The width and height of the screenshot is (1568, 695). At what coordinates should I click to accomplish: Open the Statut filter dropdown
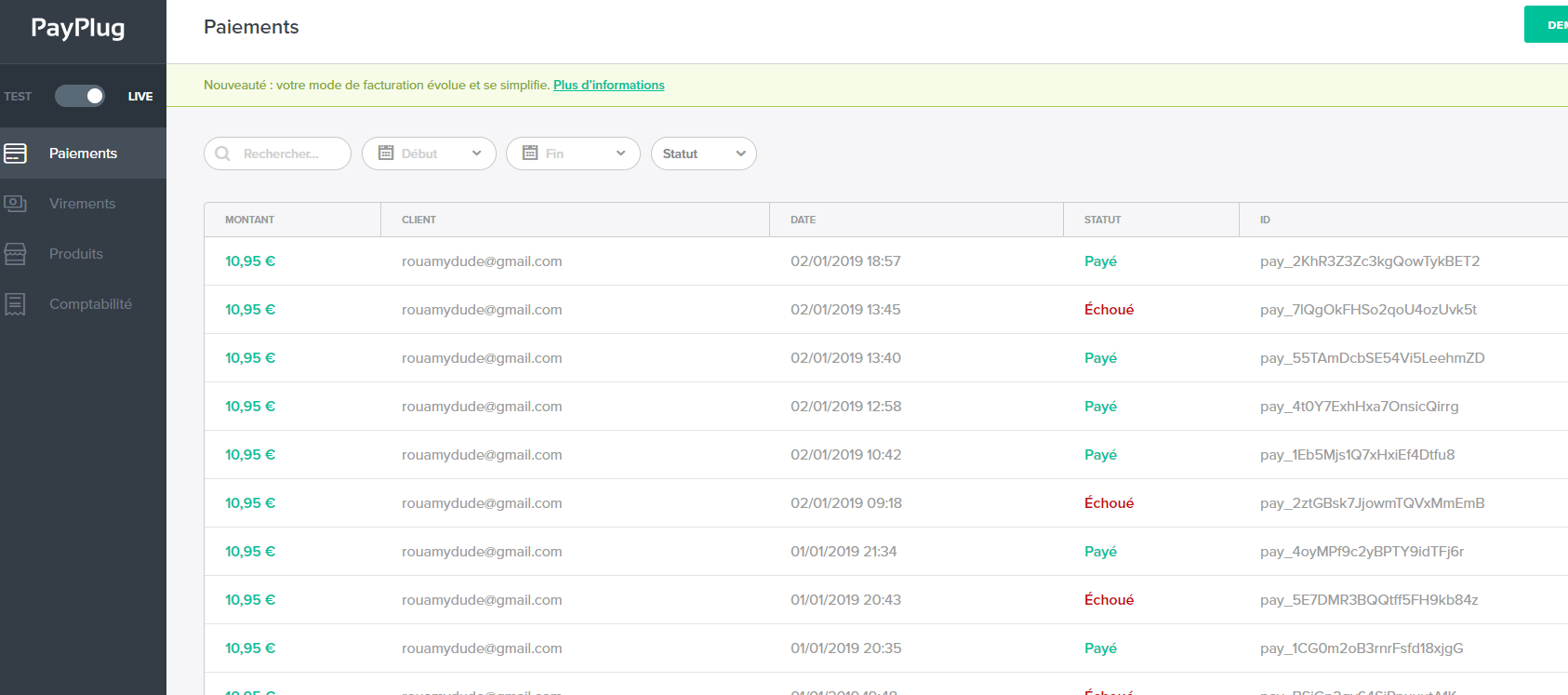(x=704, y=154)
